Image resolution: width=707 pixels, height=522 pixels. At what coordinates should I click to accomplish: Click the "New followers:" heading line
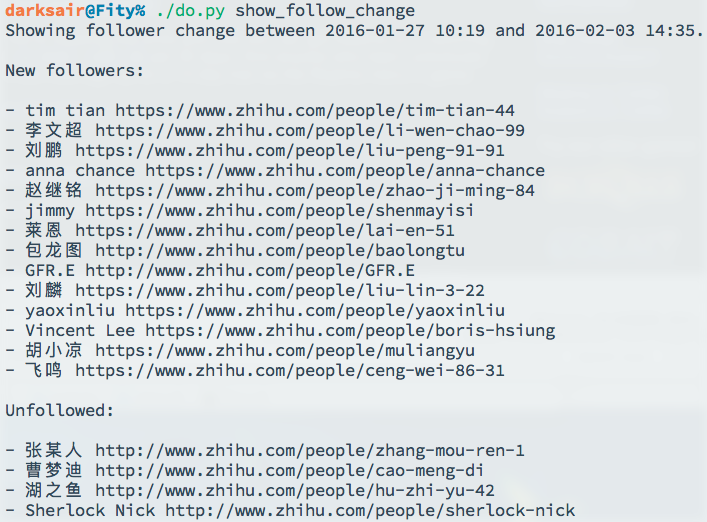[75, 70]
